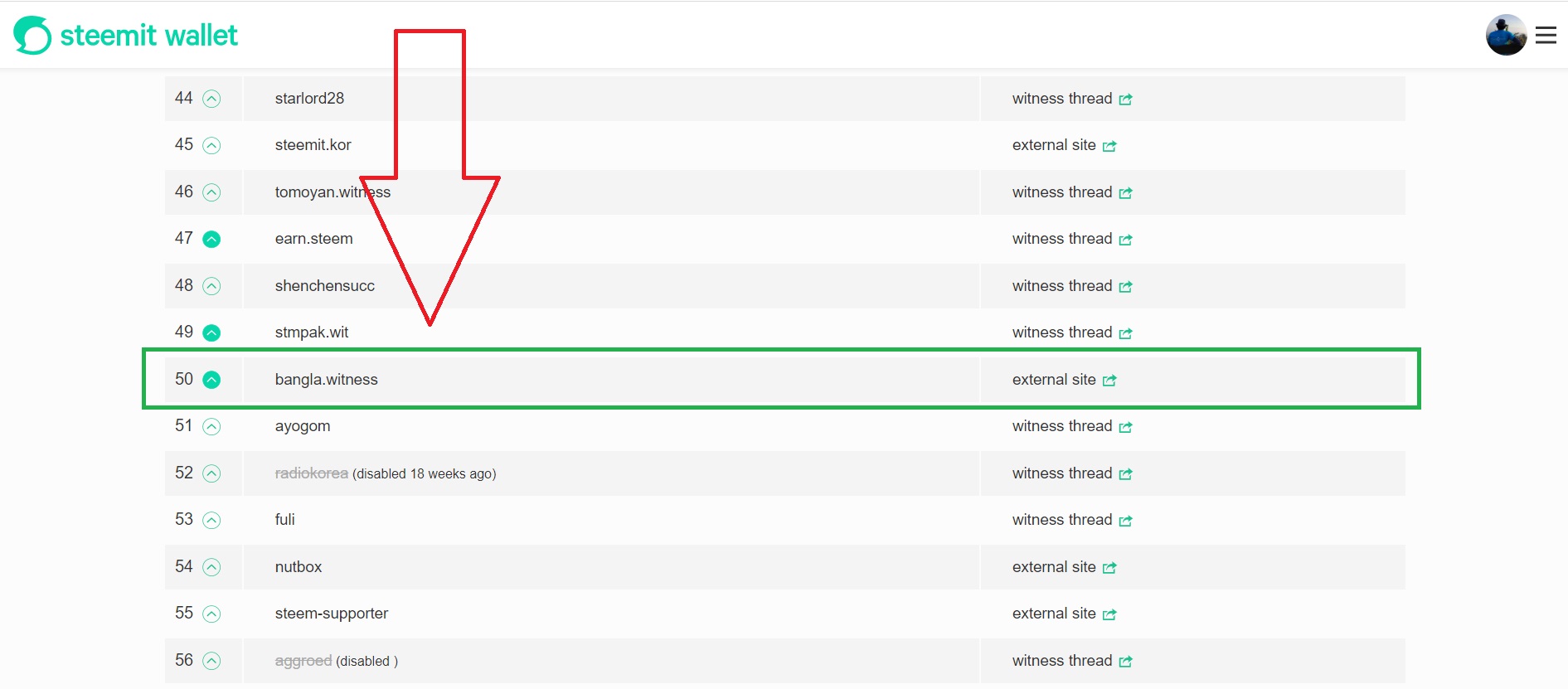Remove vote for stmpak.wit
The image size is (1568, 689).
(212, 333)
